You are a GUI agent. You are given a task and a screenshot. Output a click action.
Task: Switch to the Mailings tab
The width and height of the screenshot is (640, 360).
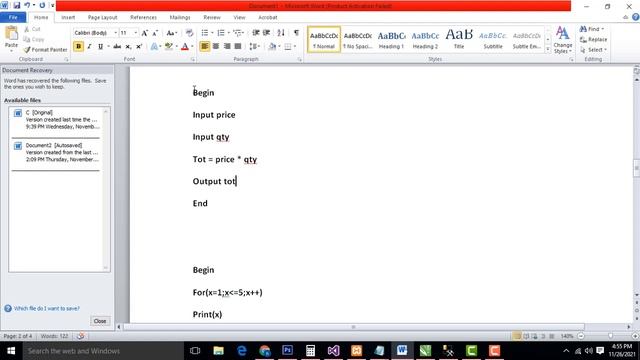tap(180, 18)
